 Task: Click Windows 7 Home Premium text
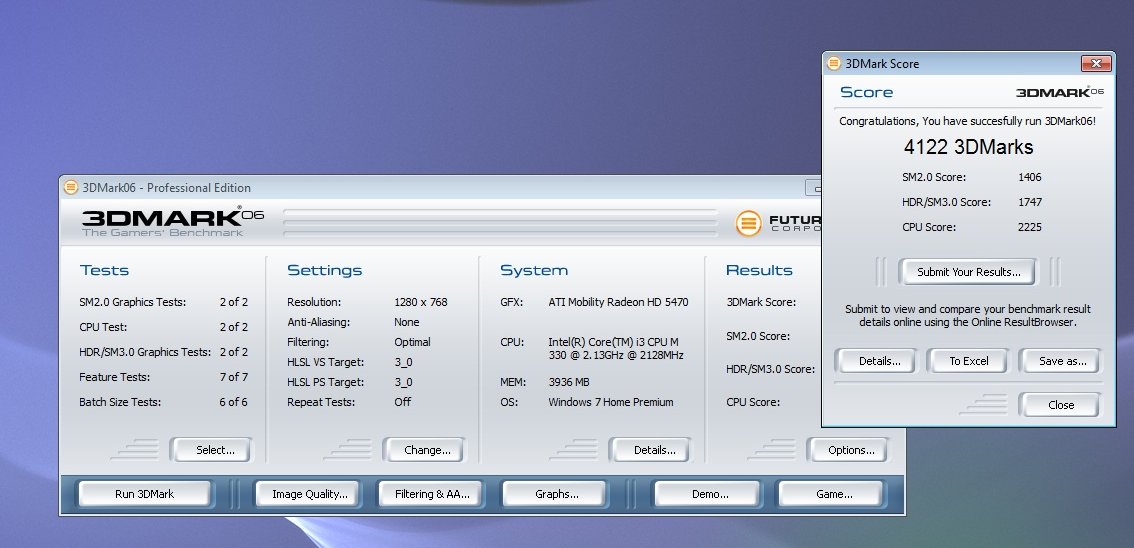pos(610,402)
